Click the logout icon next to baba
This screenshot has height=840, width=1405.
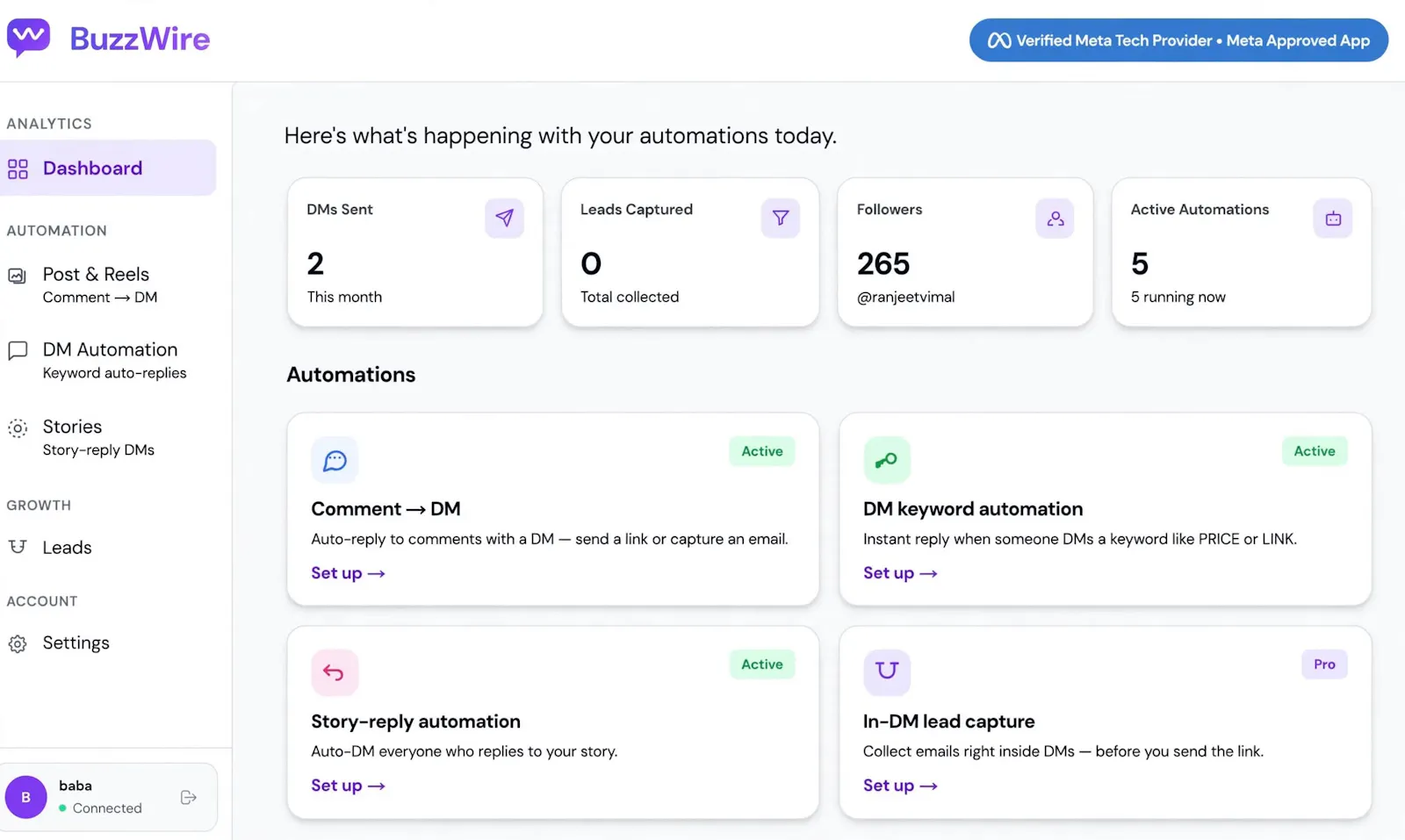click(x=188, y=797)
